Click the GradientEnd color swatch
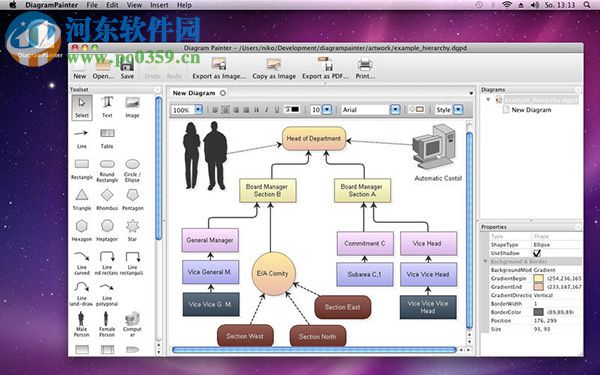Image resolution: width=600 pixels, height=375 pixels. pos(538,287)
